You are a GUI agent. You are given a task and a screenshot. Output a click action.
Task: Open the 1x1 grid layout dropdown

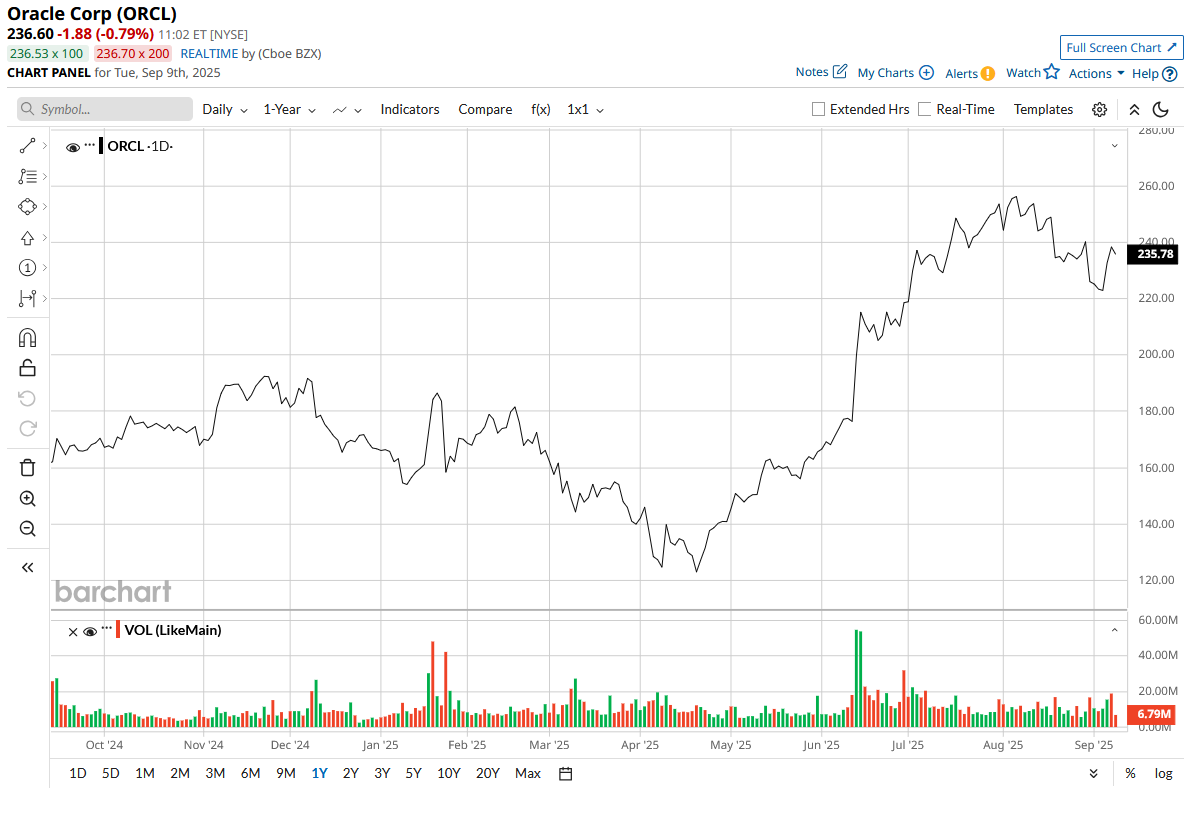[x=586, y=109]
